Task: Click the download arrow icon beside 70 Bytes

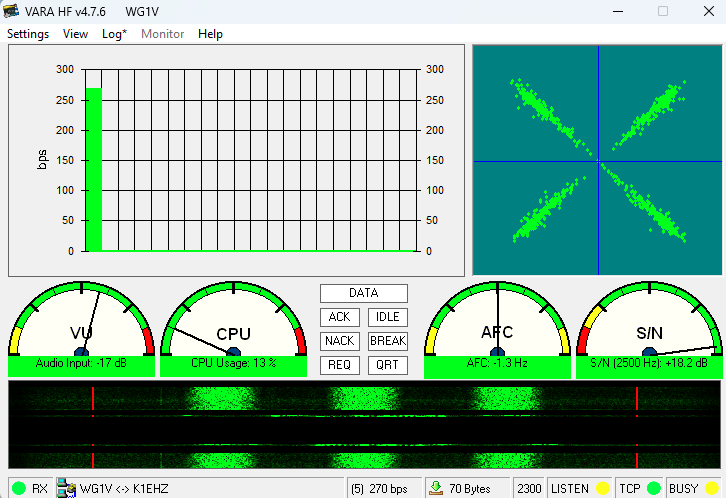Action: click(x=436, y=489)
